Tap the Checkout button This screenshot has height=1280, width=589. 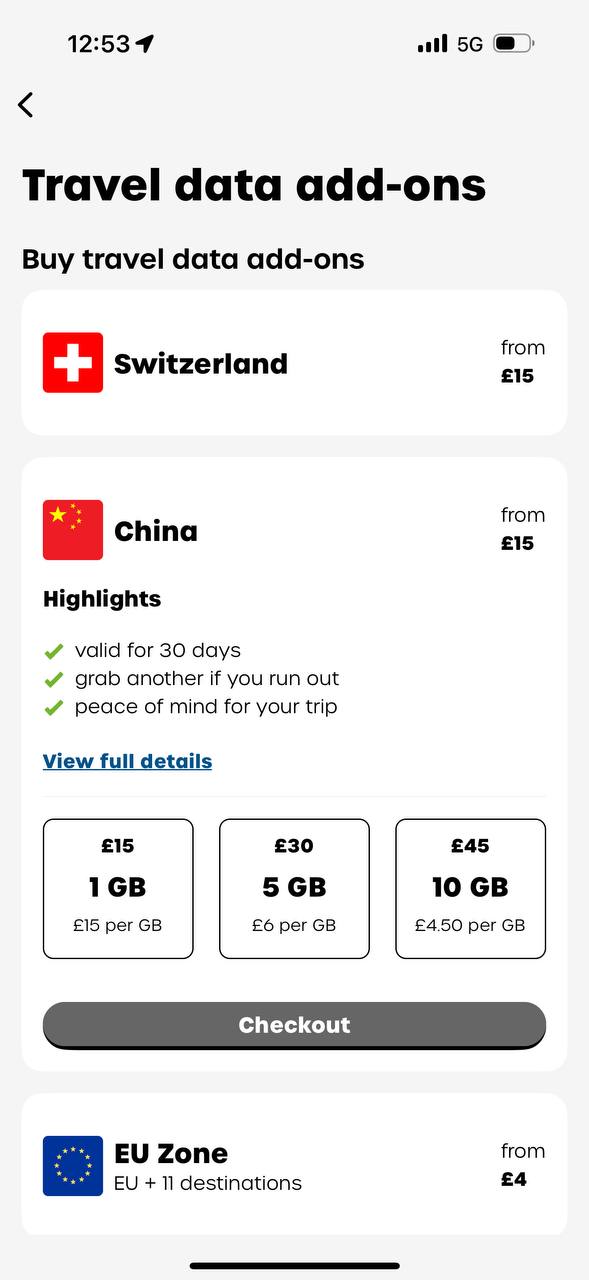tap(294, 1025)
